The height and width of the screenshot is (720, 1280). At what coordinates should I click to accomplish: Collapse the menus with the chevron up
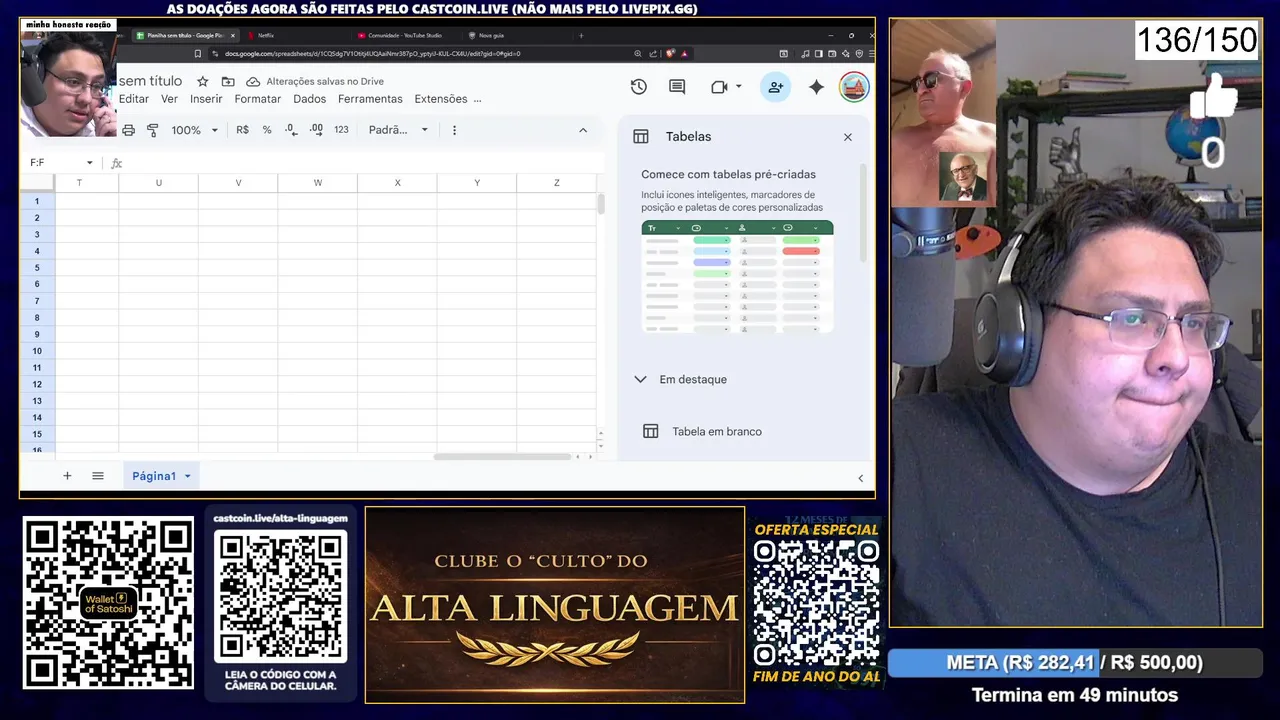pos(583,130)
